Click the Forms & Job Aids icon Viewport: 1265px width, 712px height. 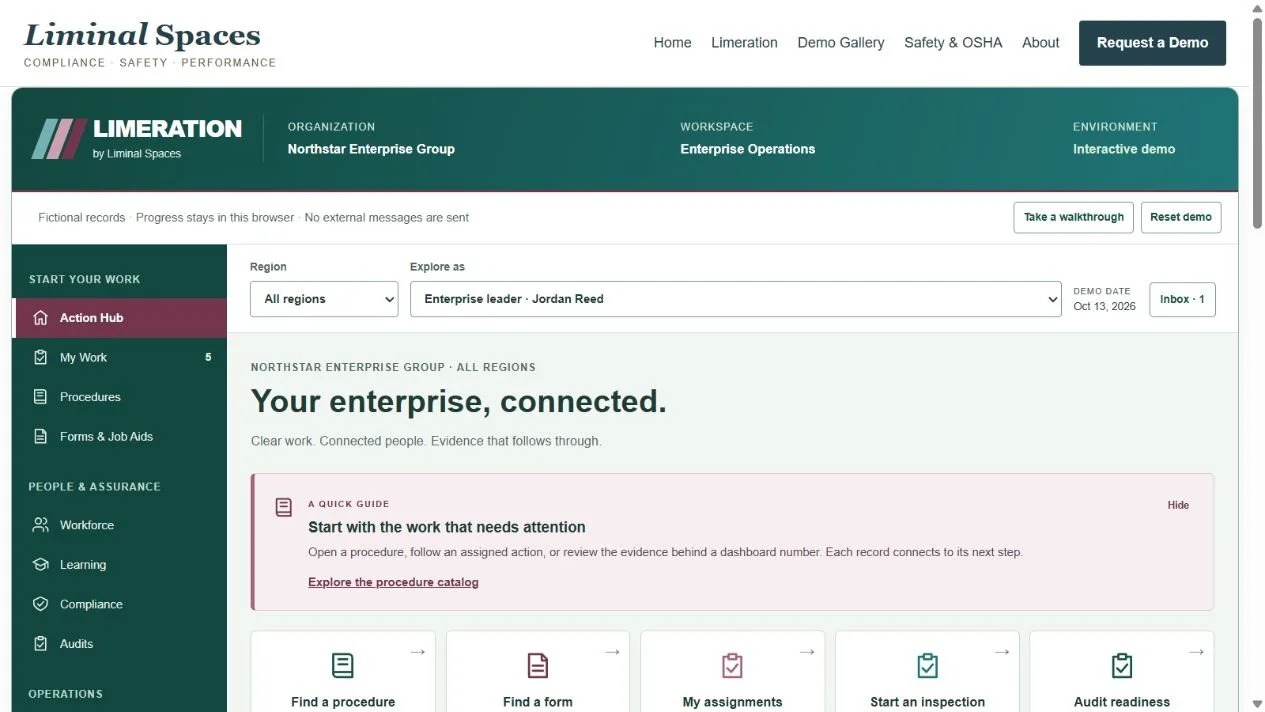point(40,436)
